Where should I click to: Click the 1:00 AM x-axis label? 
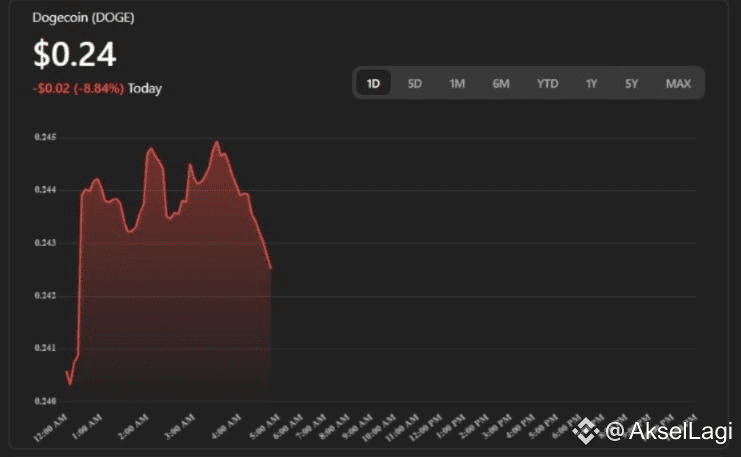pyautogui.click(x=87, y=427)
